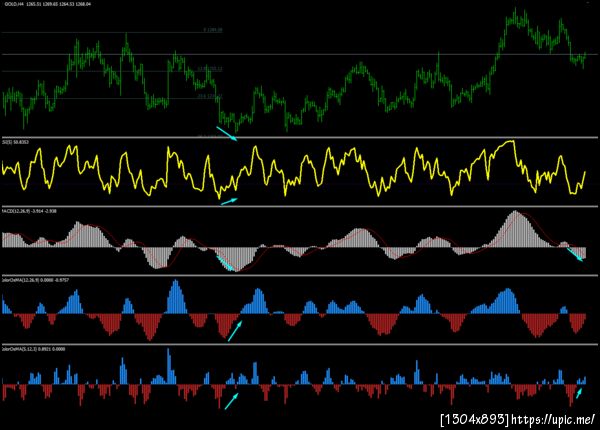Image resolution: width=600 pixels, height=430 pixels.
Task: Click the GOLD H4 chart title text
Action: (x=48, y=4)
